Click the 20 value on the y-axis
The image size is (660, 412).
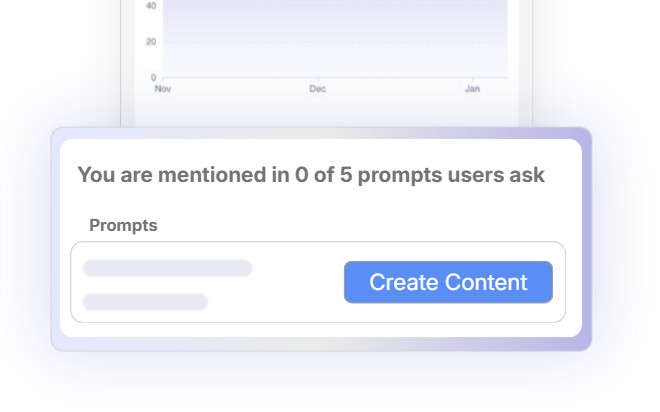(x=151, y=42)
